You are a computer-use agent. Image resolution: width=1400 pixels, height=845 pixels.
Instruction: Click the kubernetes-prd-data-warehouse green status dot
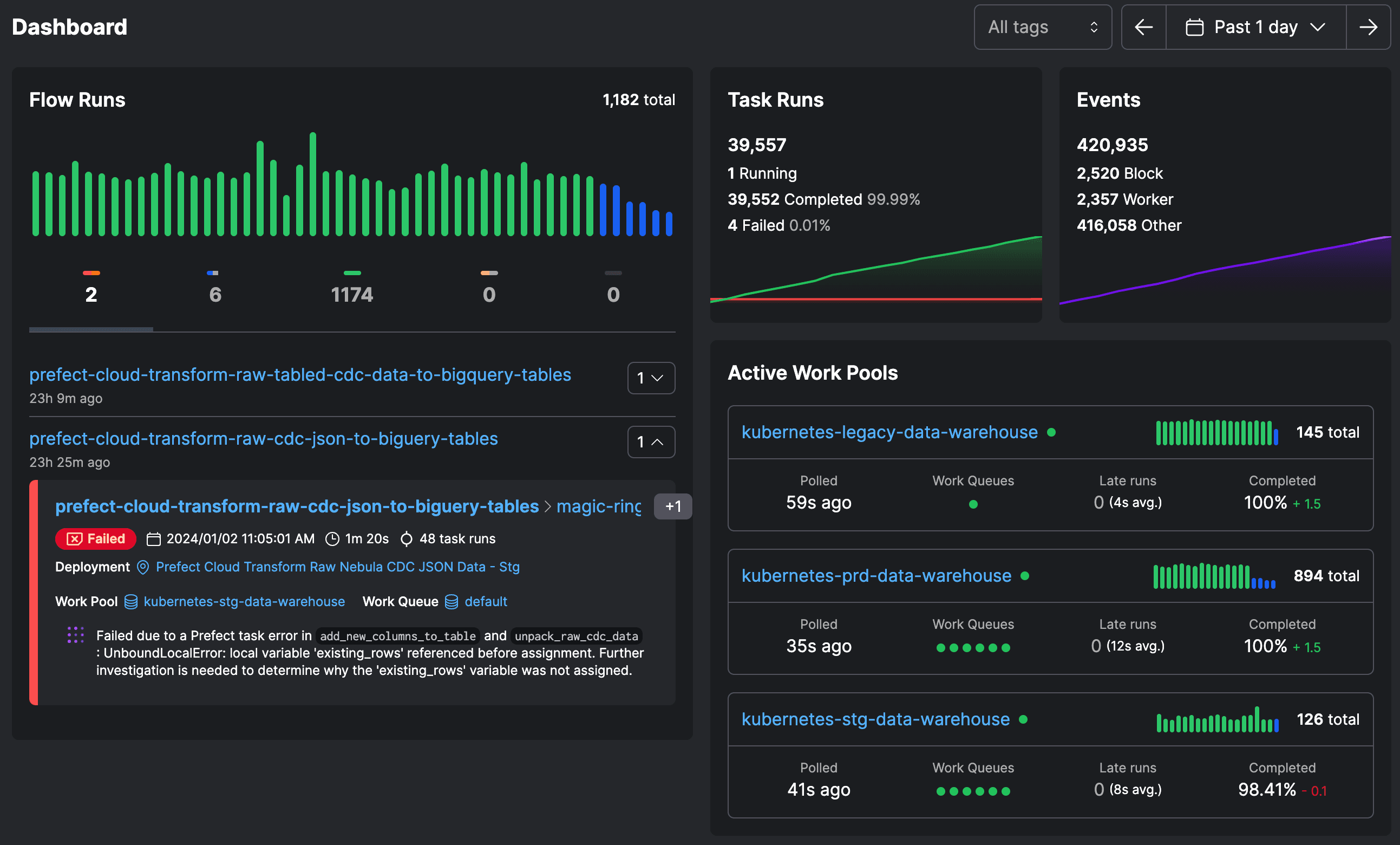pos(1025,575)
